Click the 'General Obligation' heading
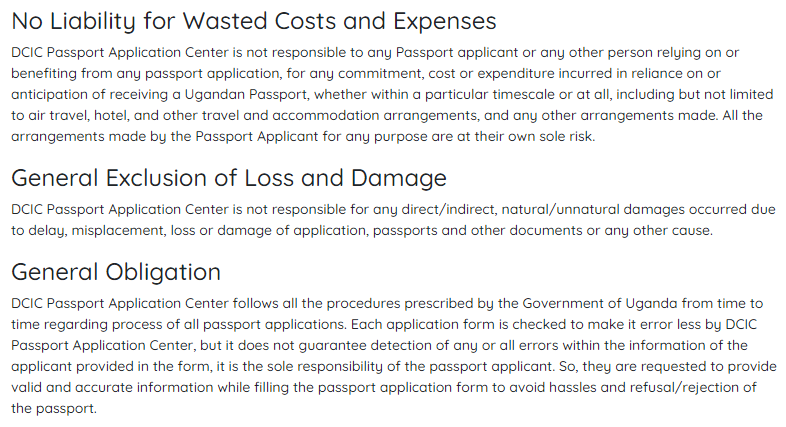 (116, 273)
